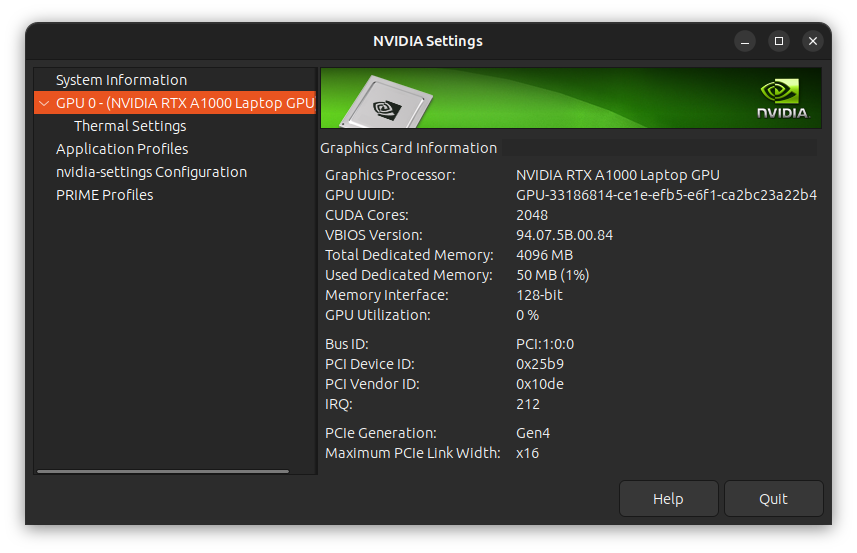Click PCI Vendor ID value 0x10de
This screenshot has height=553, width=857.
click(539, 384)
